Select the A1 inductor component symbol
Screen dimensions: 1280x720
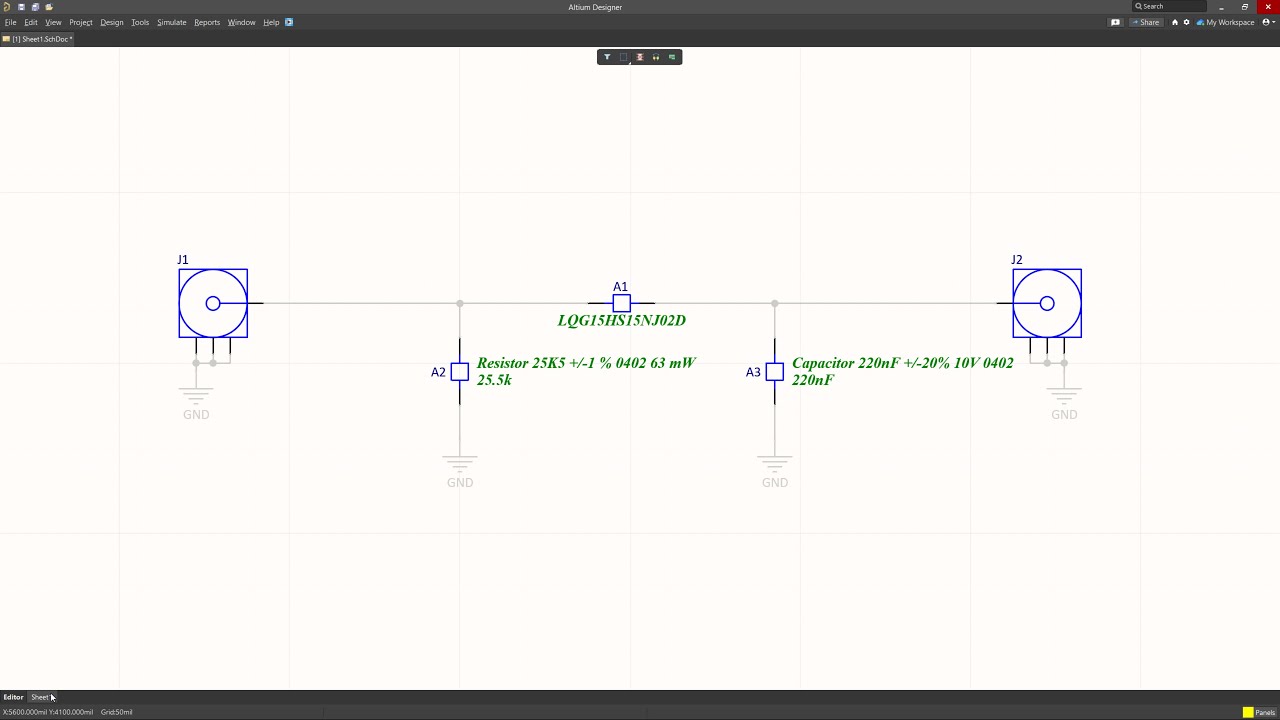click(621, 303)
